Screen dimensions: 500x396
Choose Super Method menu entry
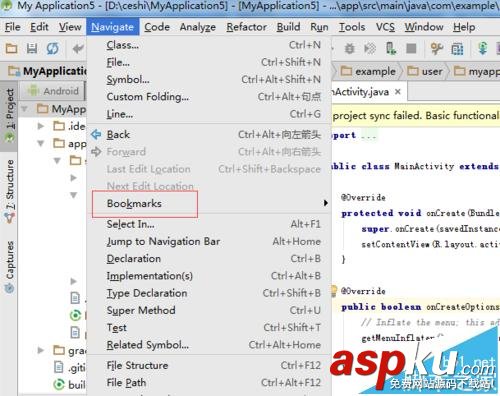pos(209,310)
